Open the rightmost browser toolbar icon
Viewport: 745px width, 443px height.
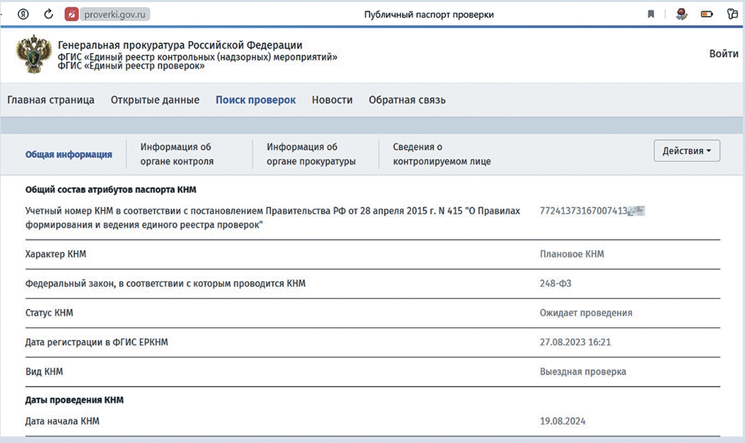click(732, 15)
